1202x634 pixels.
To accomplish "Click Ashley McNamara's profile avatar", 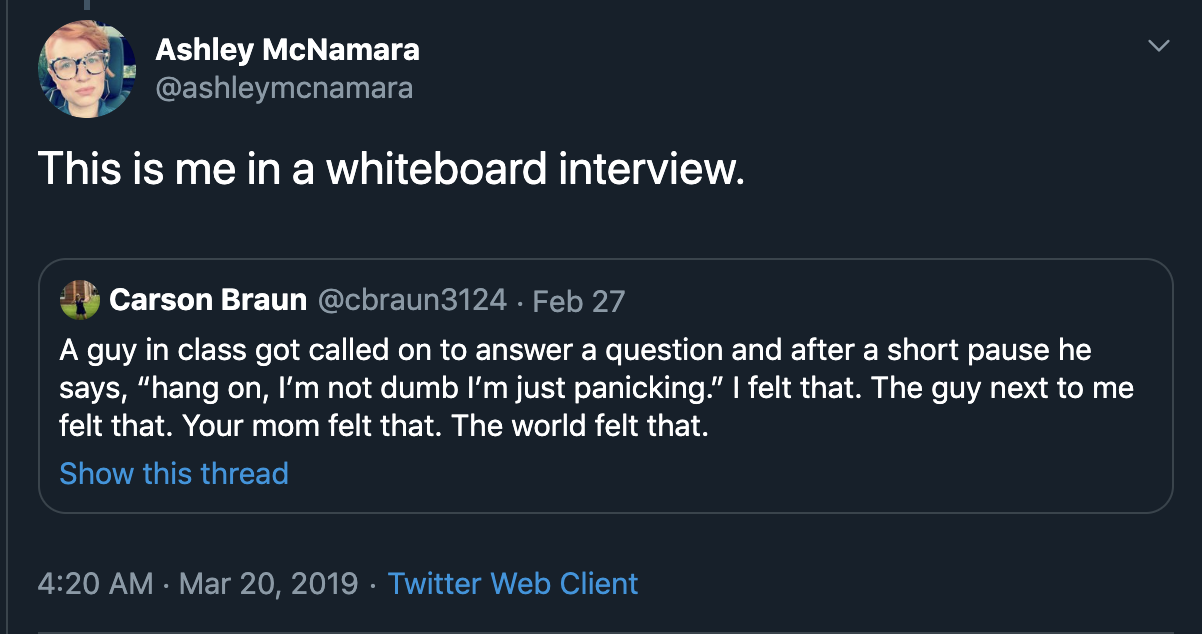I will (x=86, y=68).
